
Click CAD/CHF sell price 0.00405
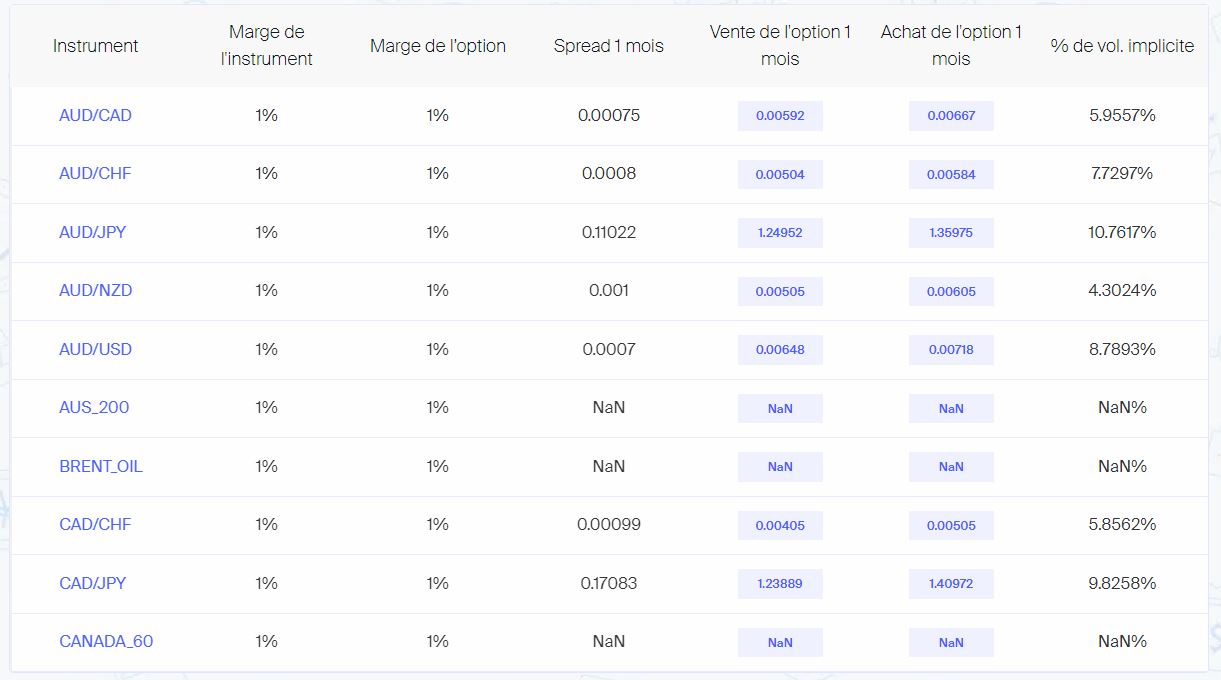click(780, 526)
